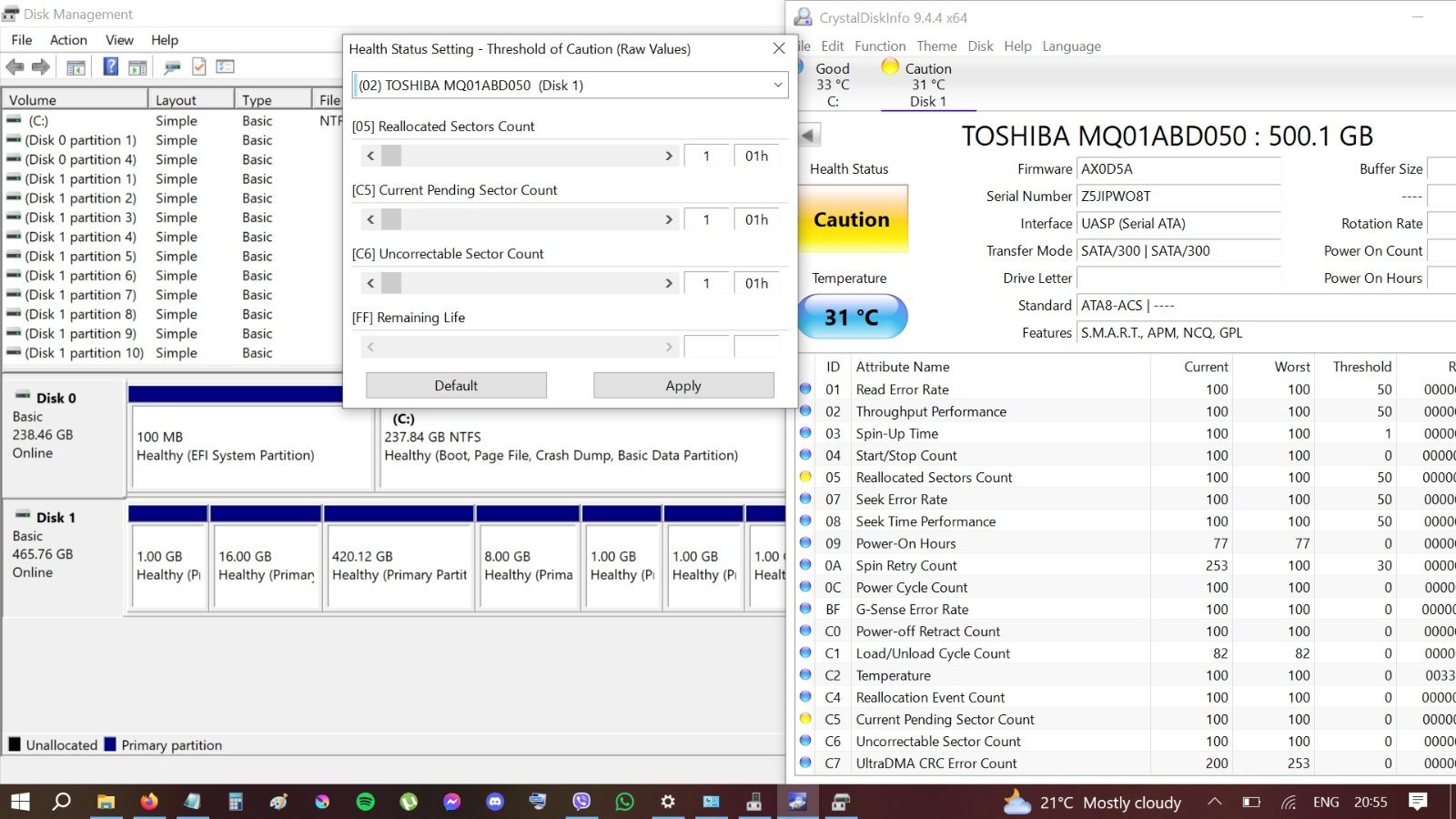Viewport: 1456px width, 819px height.
Task: Decrease Reallocated Sectors Count threshold left arrow
Action: tap(370, 156)
